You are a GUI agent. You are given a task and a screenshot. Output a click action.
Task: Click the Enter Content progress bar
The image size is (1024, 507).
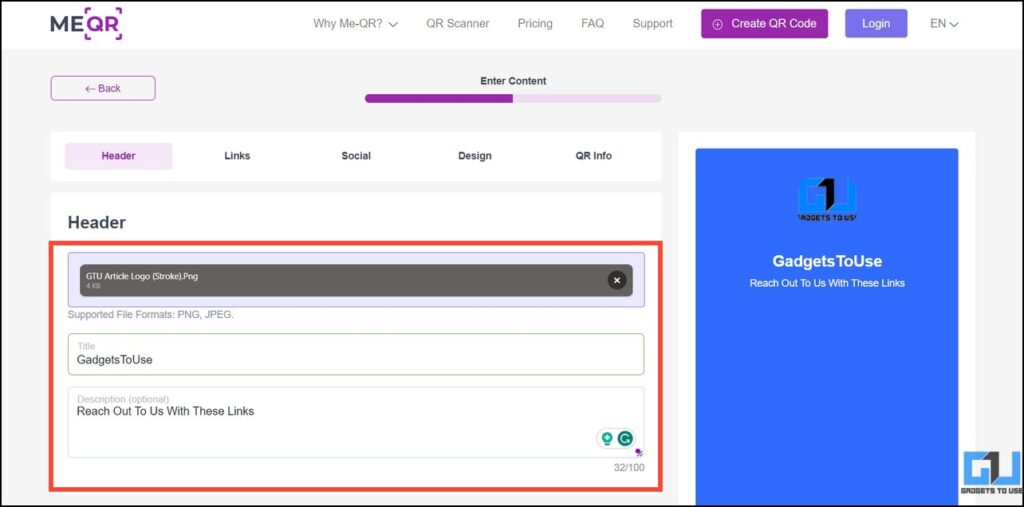512,98
